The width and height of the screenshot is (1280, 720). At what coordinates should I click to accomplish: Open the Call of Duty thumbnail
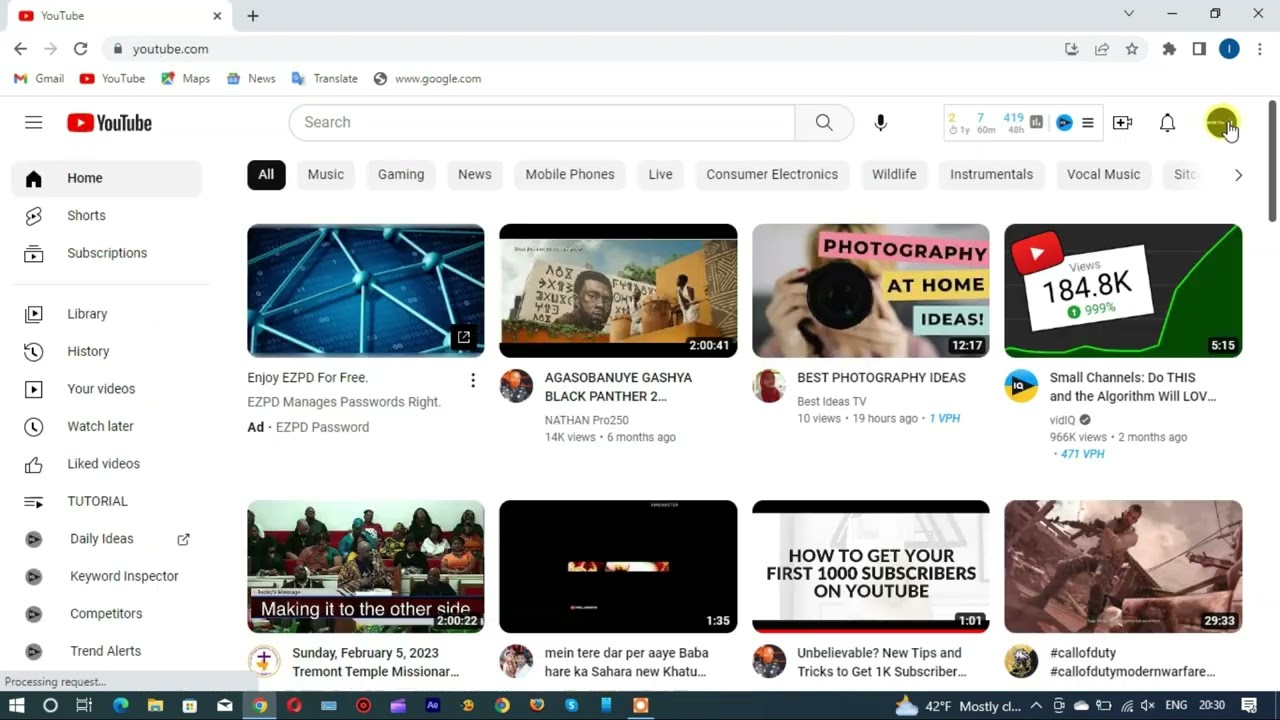pos(1123,566)
